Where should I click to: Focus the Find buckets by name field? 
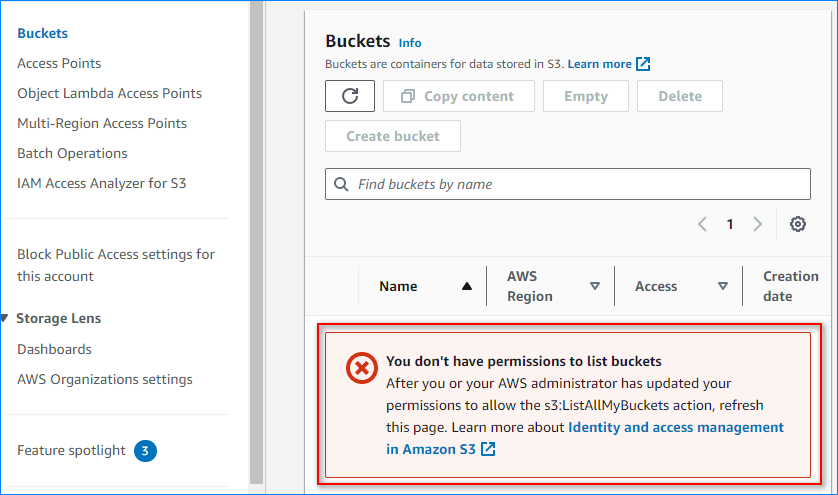[x=580, y=184]
